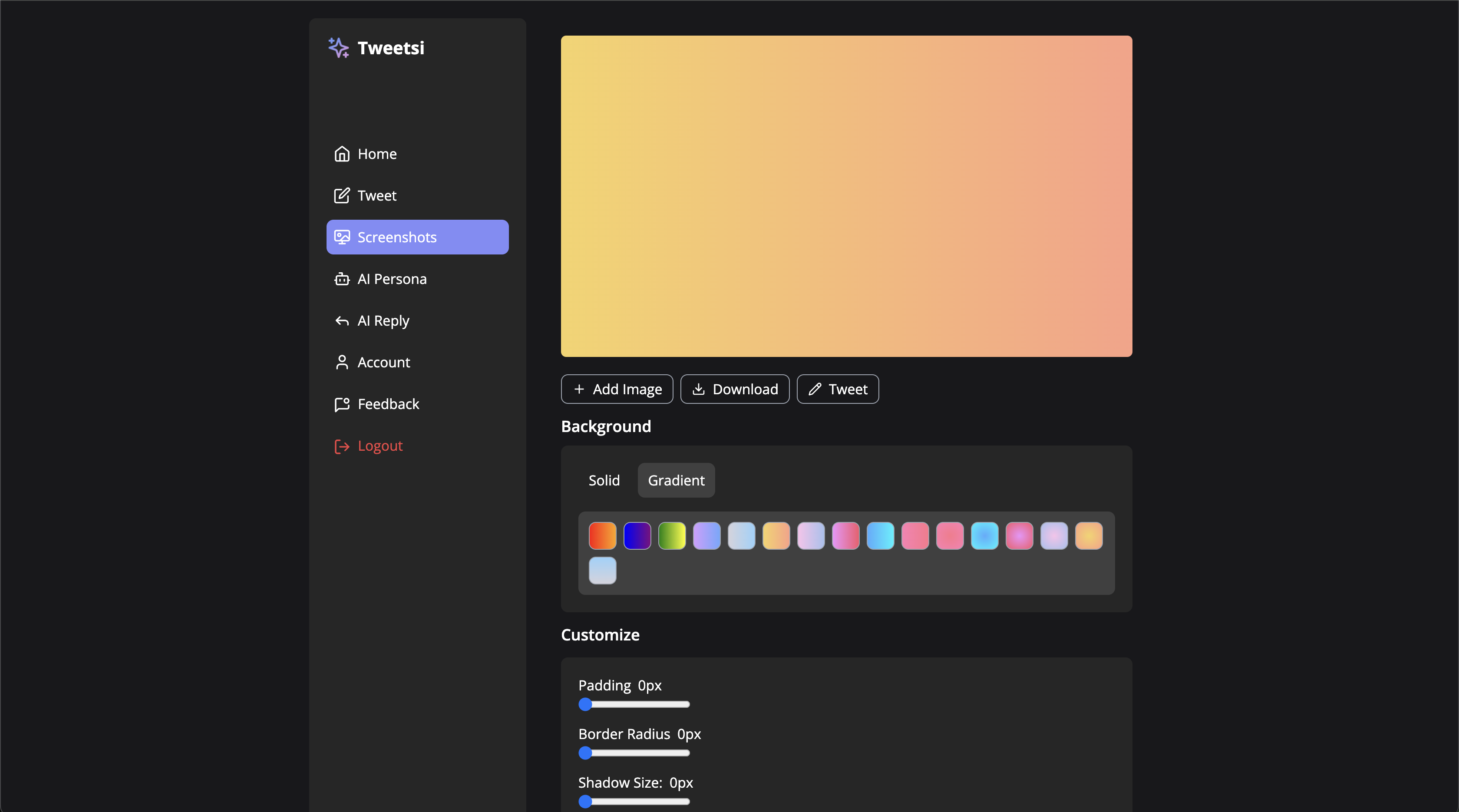
Task: Click the Home house icon in sidebar
Action: point(342,154)
